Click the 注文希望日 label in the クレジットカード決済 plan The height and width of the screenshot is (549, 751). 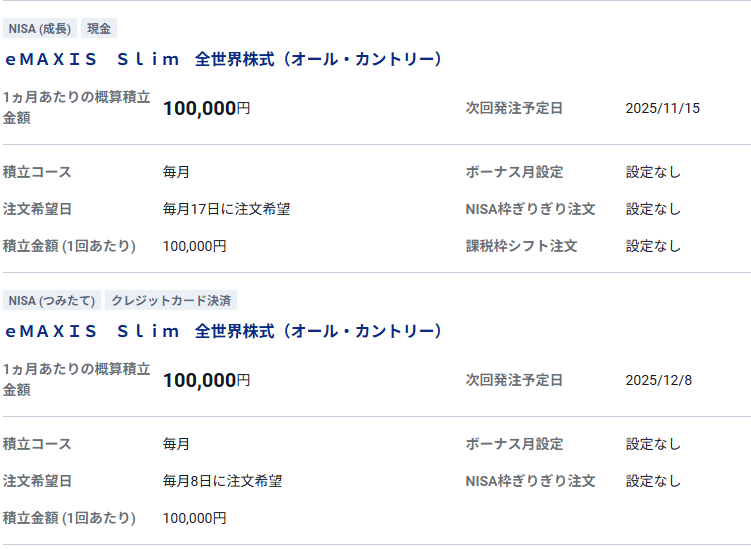pyautogui.click(x=37, y=481)
